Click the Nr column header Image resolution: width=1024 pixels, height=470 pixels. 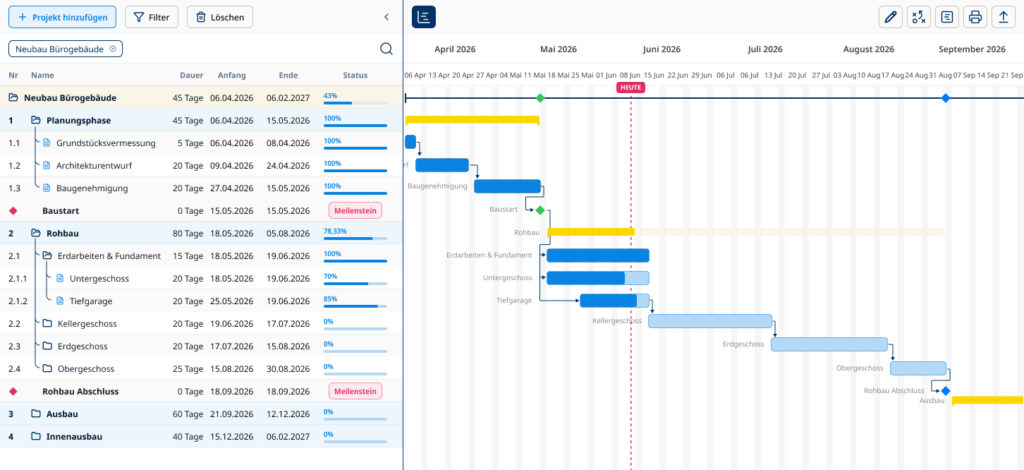tap(13, 75)
